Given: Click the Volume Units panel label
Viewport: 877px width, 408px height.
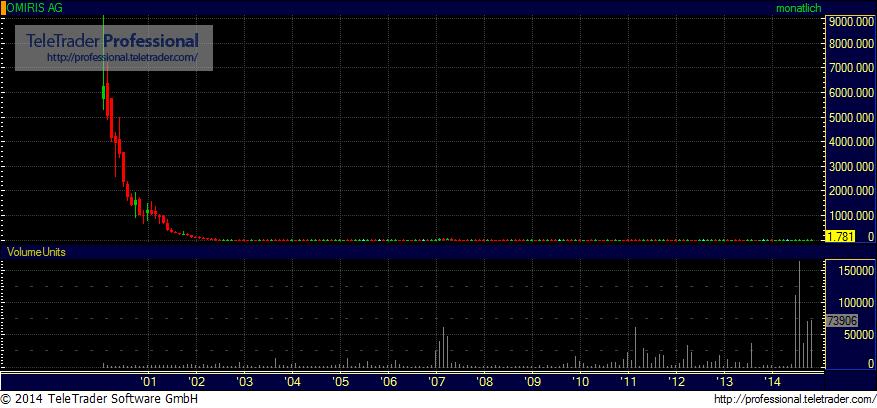Looking at the screenshot, I should (35, 252).
